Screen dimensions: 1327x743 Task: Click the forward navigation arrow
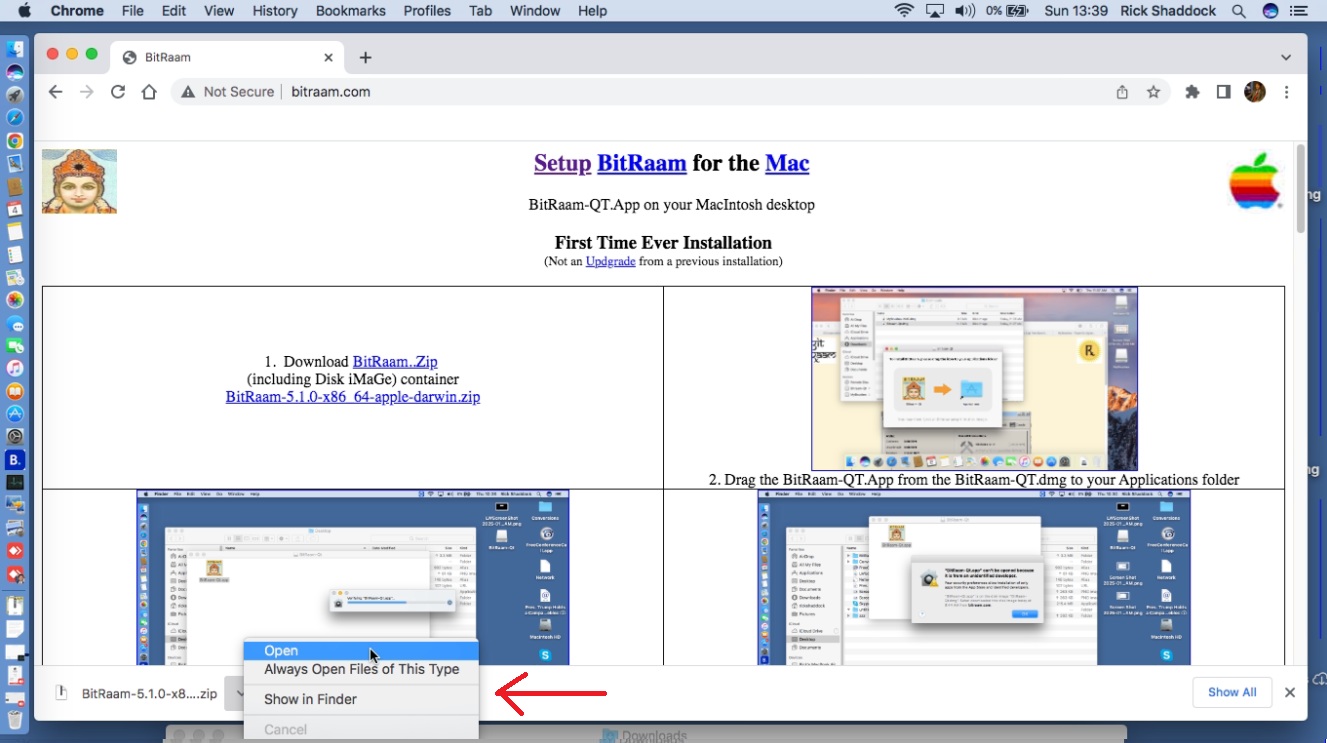coord(87,92)
